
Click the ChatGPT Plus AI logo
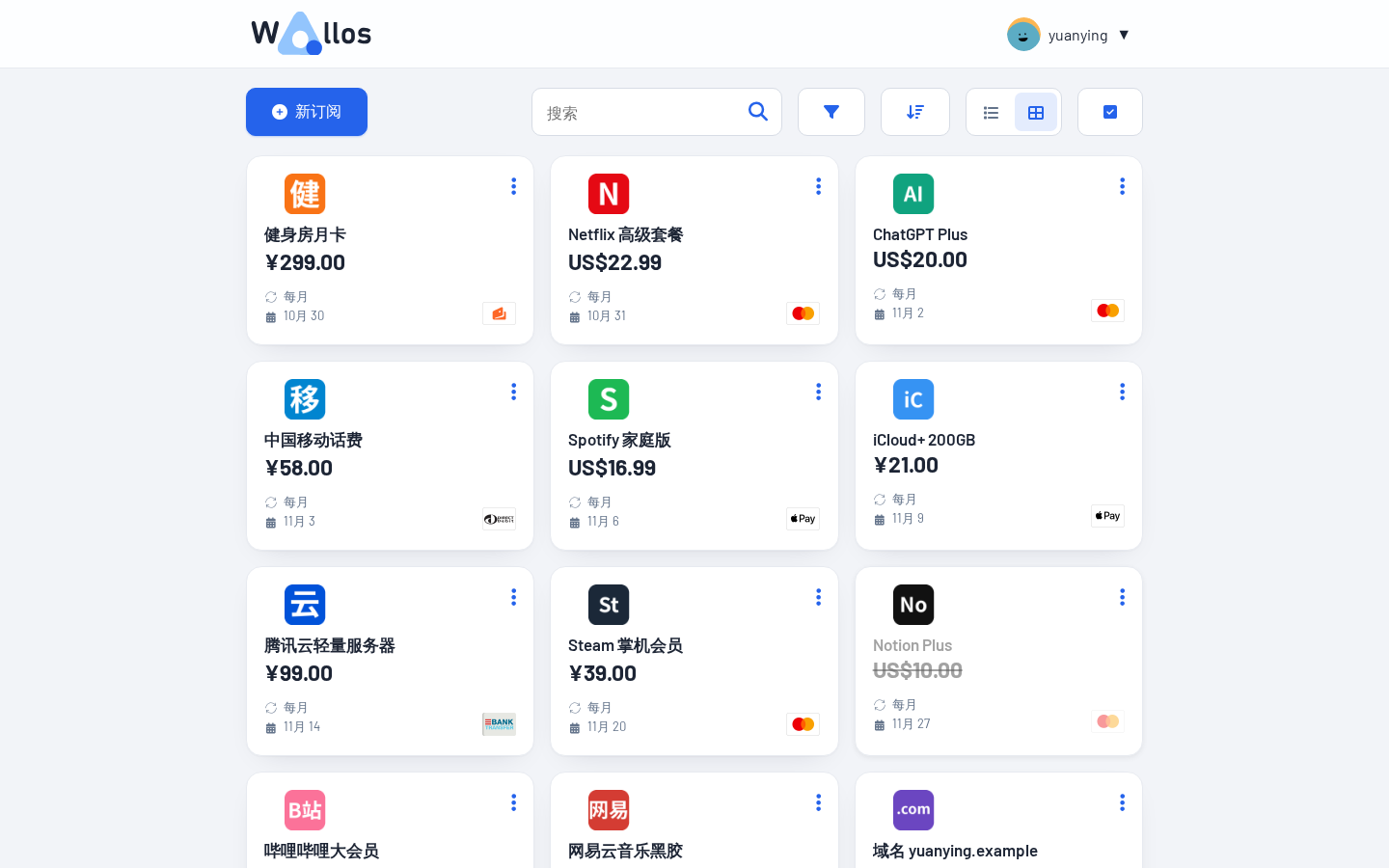coord(913,194)
